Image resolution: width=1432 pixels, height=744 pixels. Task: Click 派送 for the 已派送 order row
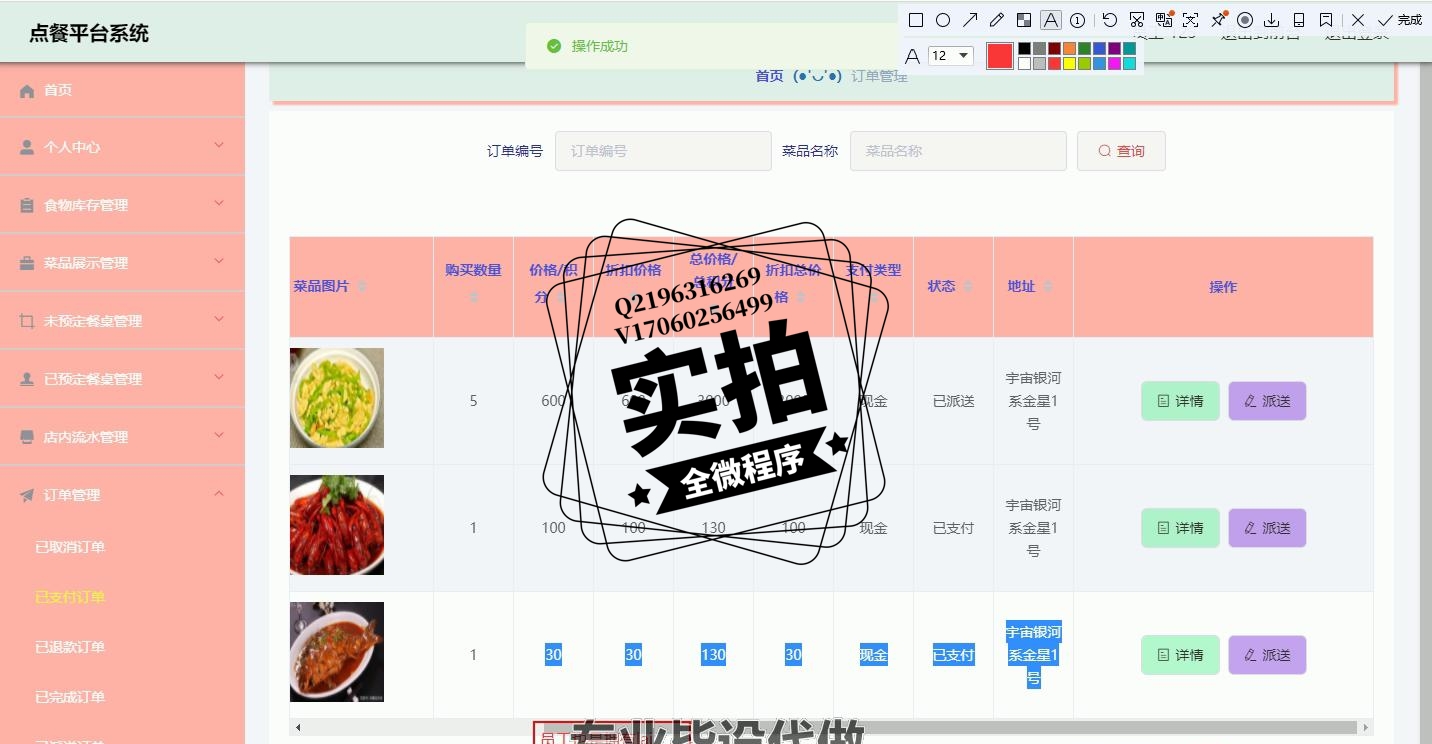tap(1267, 401)
